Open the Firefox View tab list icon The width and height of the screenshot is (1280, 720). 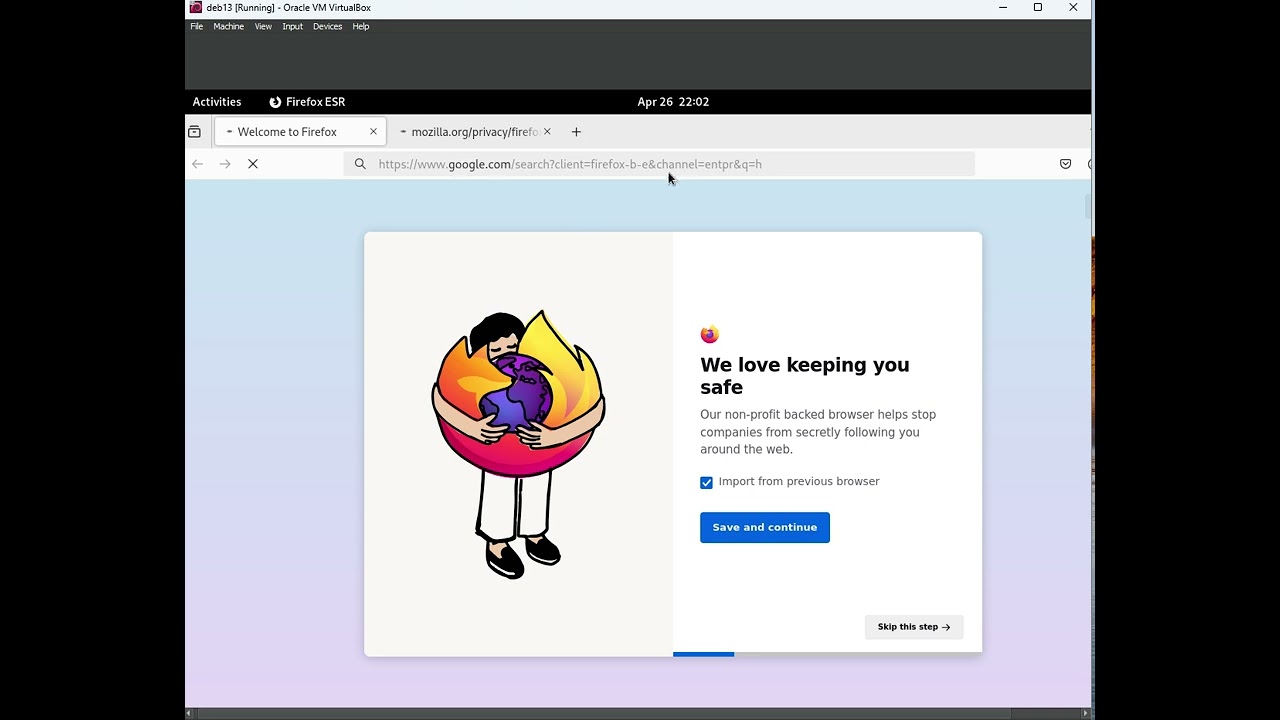click(194, 132)
